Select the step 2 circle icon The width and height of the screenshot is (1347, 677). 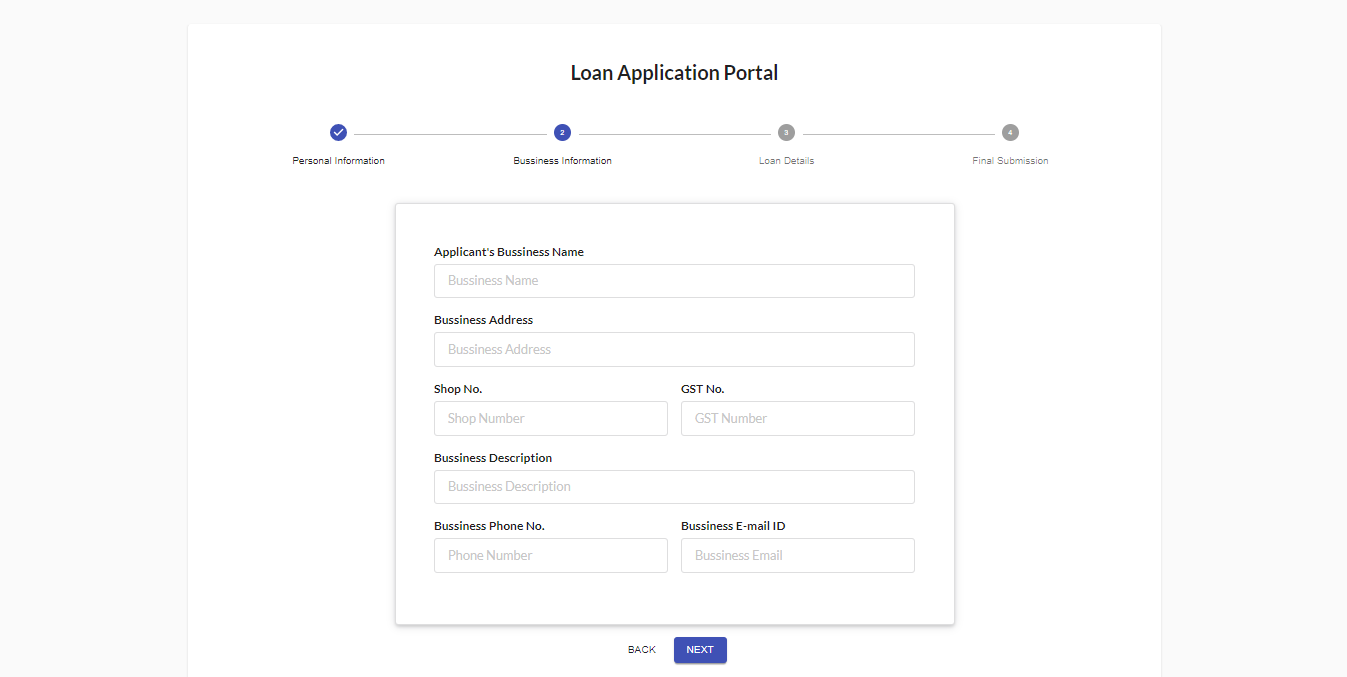(562, 132)
